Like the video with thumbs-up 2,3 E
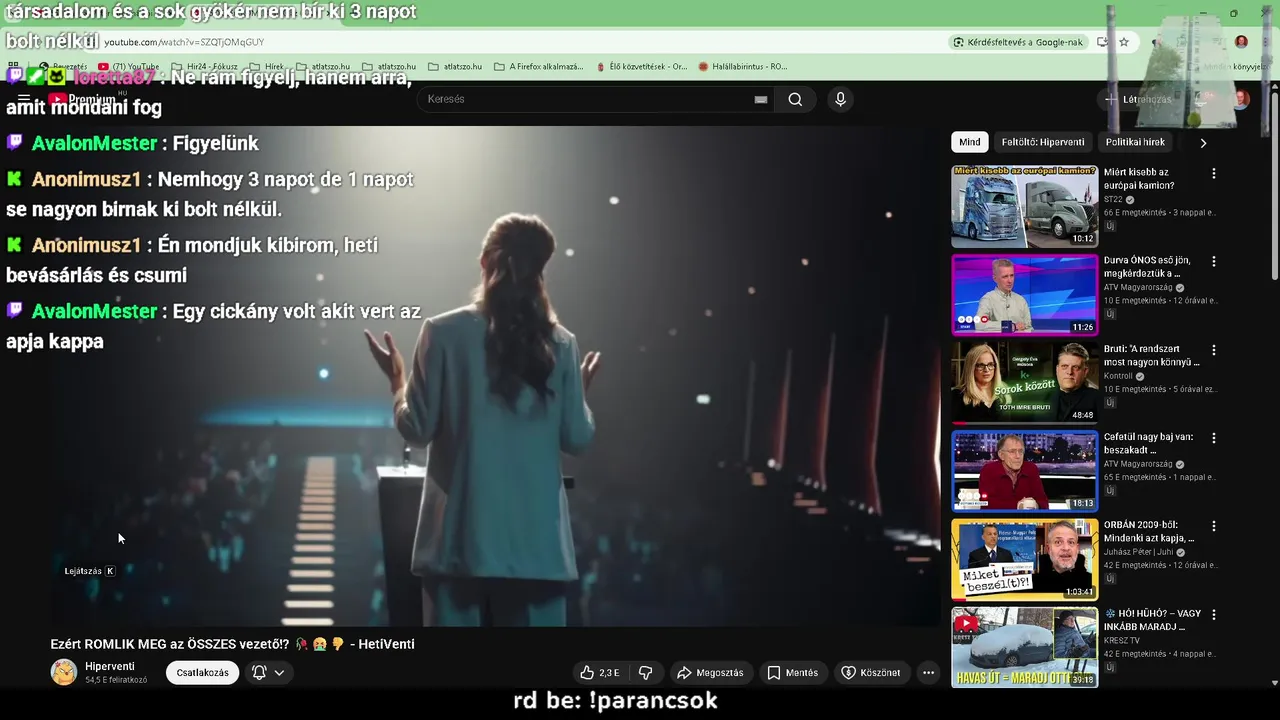Image resolution: width=1280 pixels, height=720 pixels. click(601, 673)
